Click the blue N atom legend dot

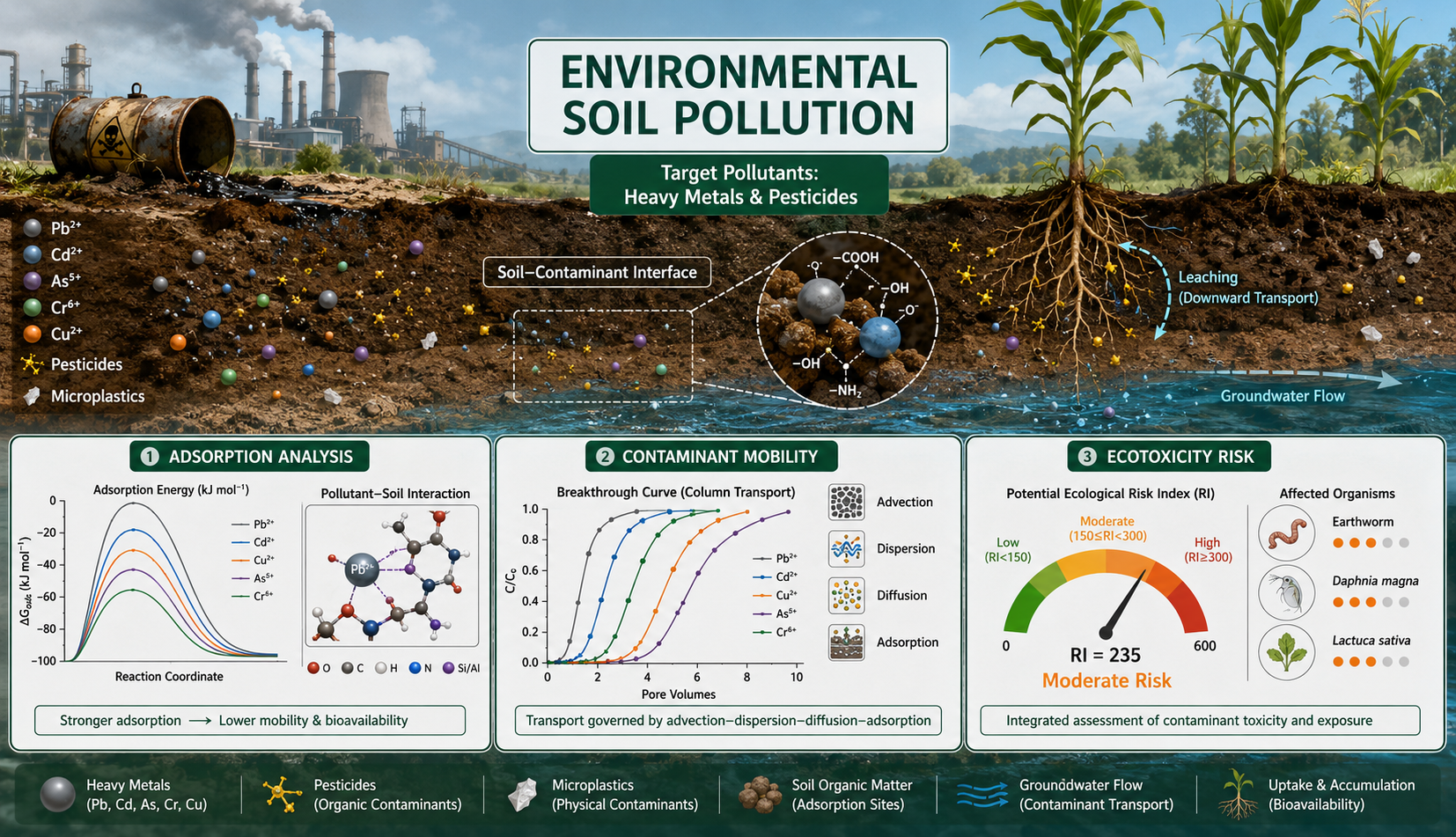[x=415, y=668]
